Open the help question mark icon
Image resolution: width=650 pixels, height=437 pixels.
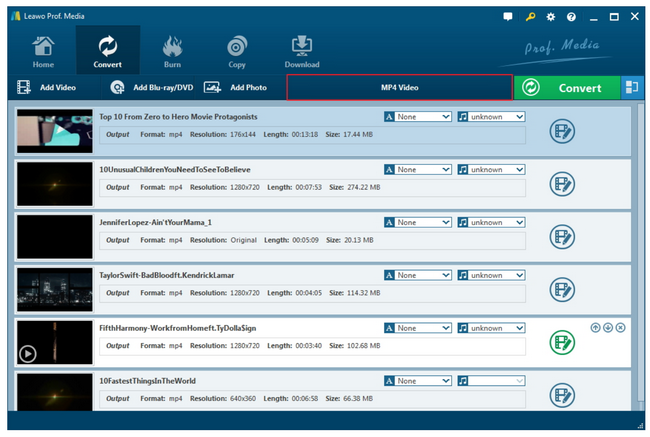571,17
